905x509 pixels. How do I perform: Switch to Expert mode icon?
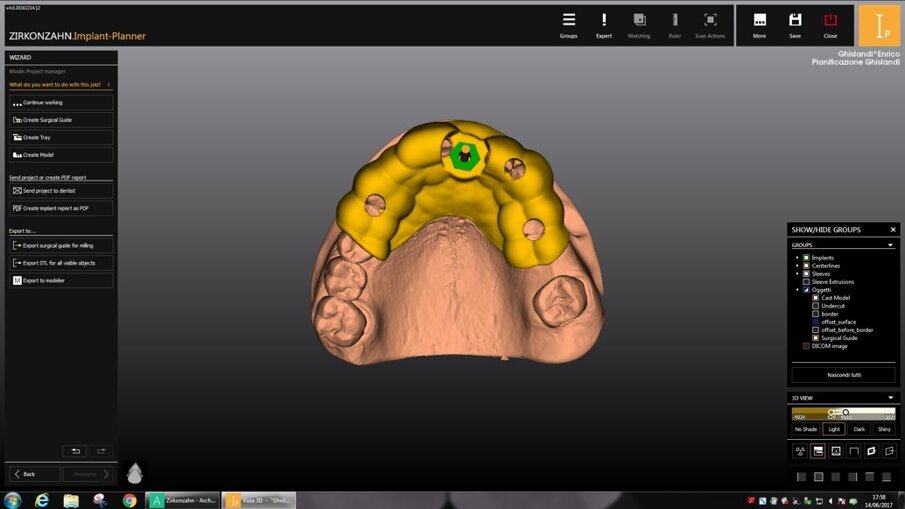point(604,26)
